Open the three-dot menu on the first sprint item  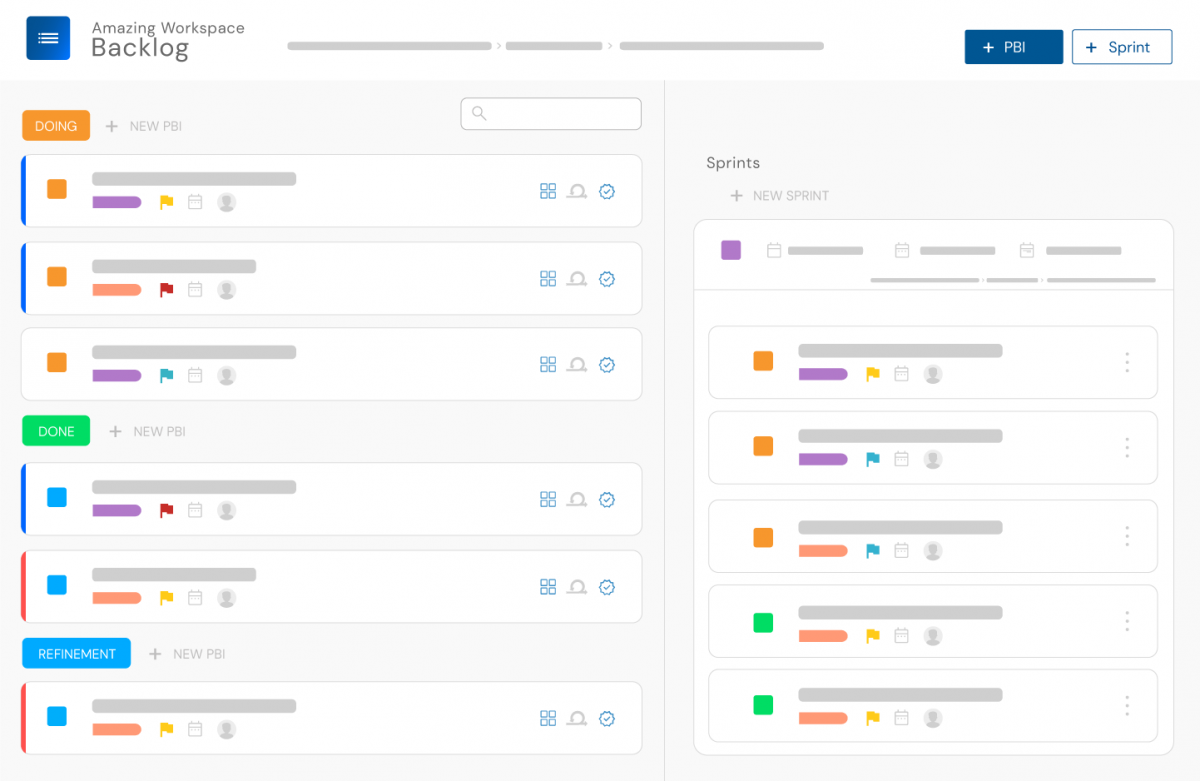(x=1127, y=362)
